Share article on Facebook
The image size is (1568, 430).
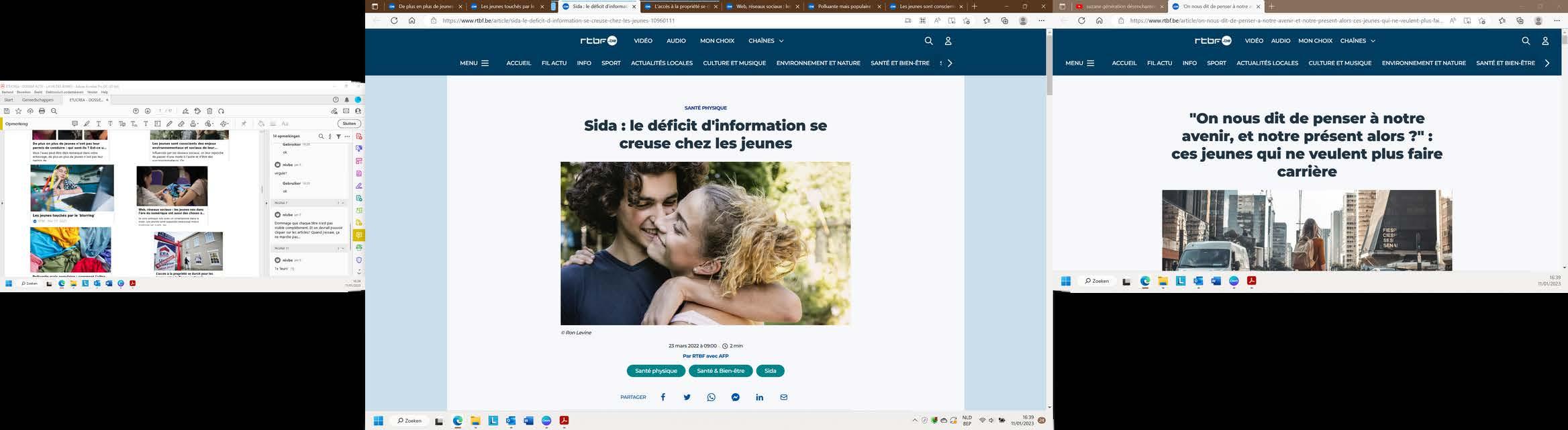[x=663, y=397]
